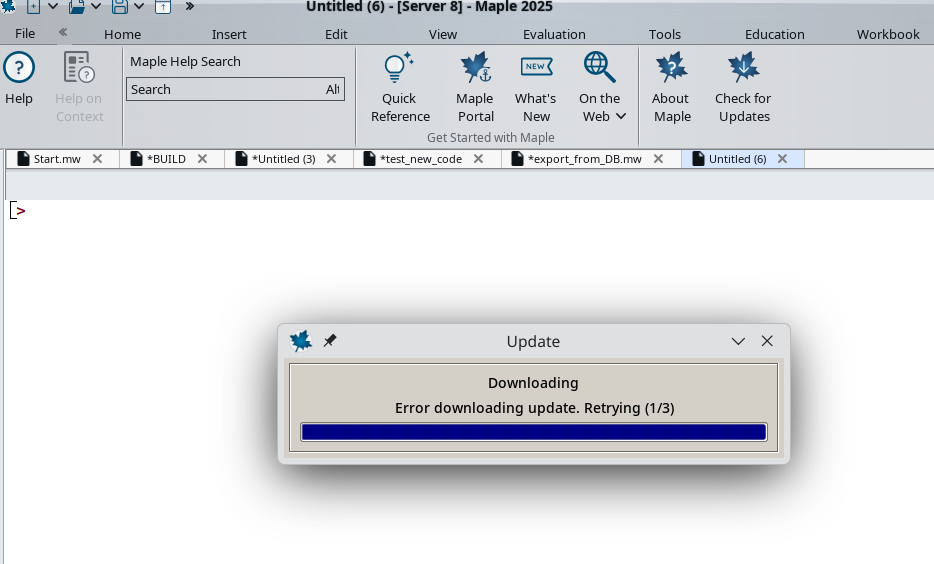Click the new document icon
934x564 pixels.
pyautogui.click(x=33, y=6)
